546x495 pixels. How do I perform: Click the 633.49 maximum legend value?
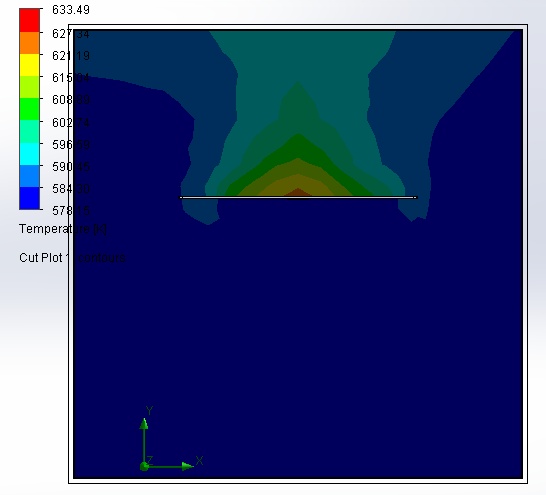pos(71,10)
